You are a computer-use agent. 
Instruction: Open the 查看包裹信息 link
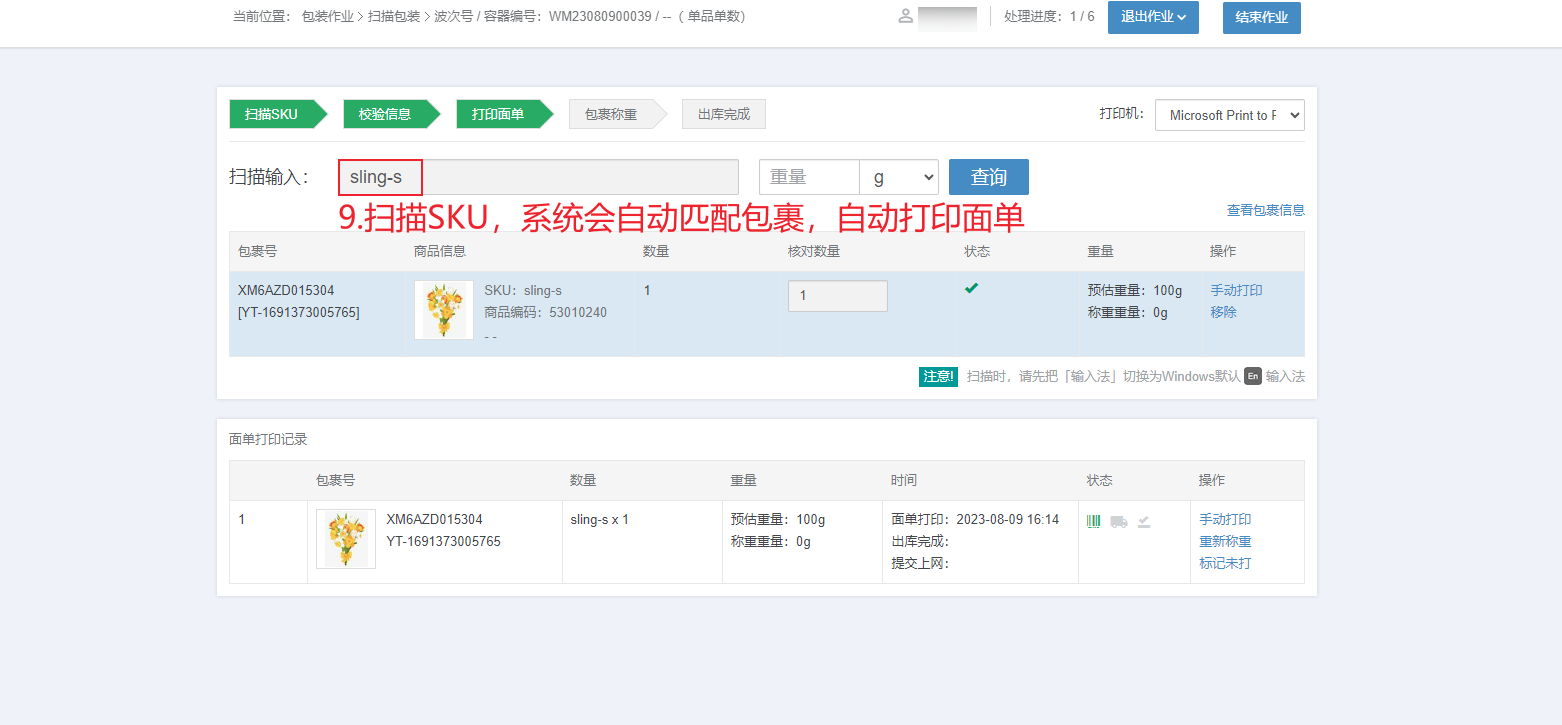point(1265,210)
